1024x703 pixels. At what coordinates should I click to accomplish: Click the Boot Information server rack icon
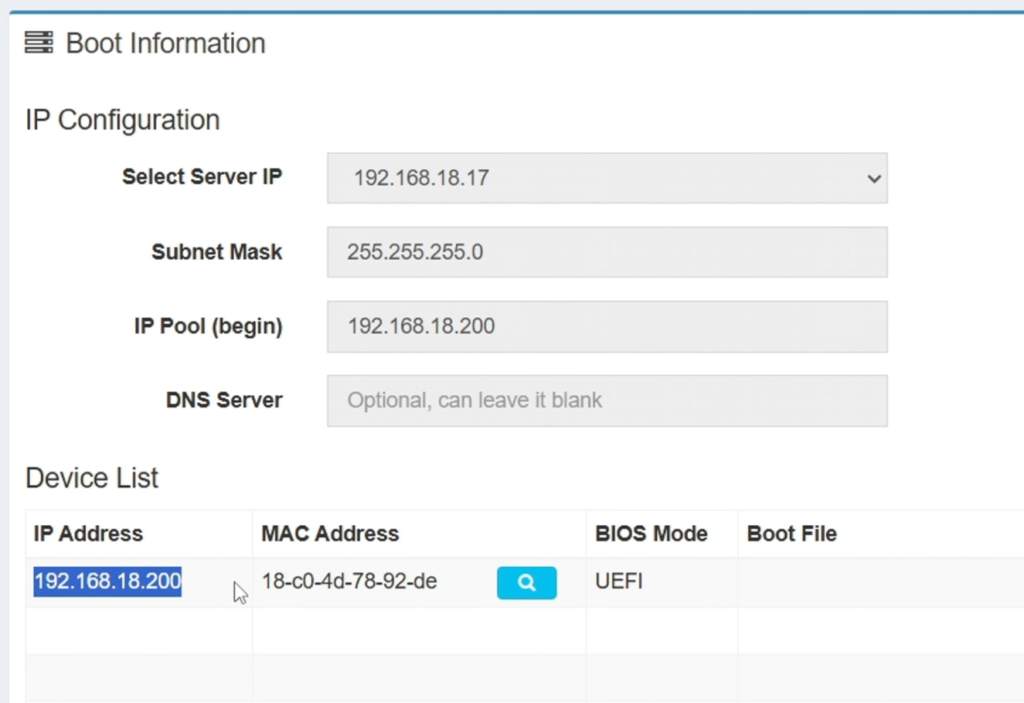[38, 42]
